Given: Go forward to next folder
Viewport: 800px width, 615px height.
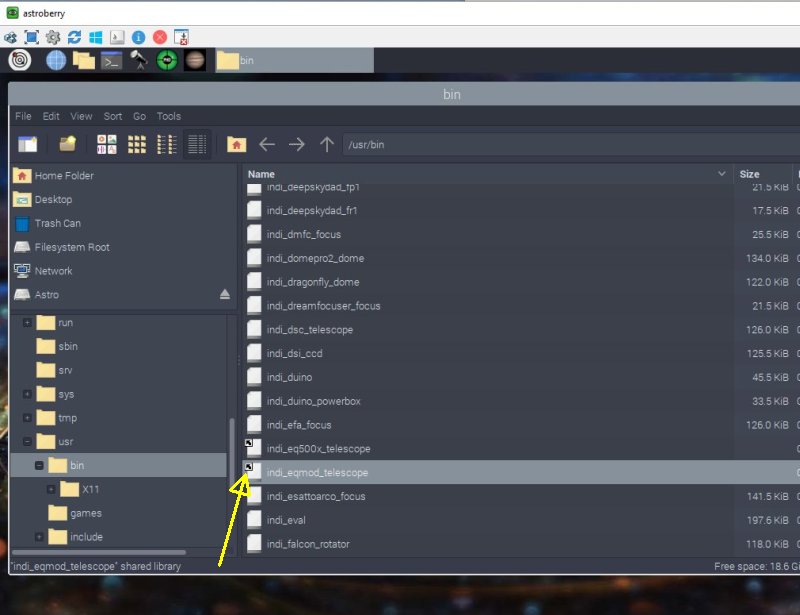Looking at the screenshot, I should point(296,144).
